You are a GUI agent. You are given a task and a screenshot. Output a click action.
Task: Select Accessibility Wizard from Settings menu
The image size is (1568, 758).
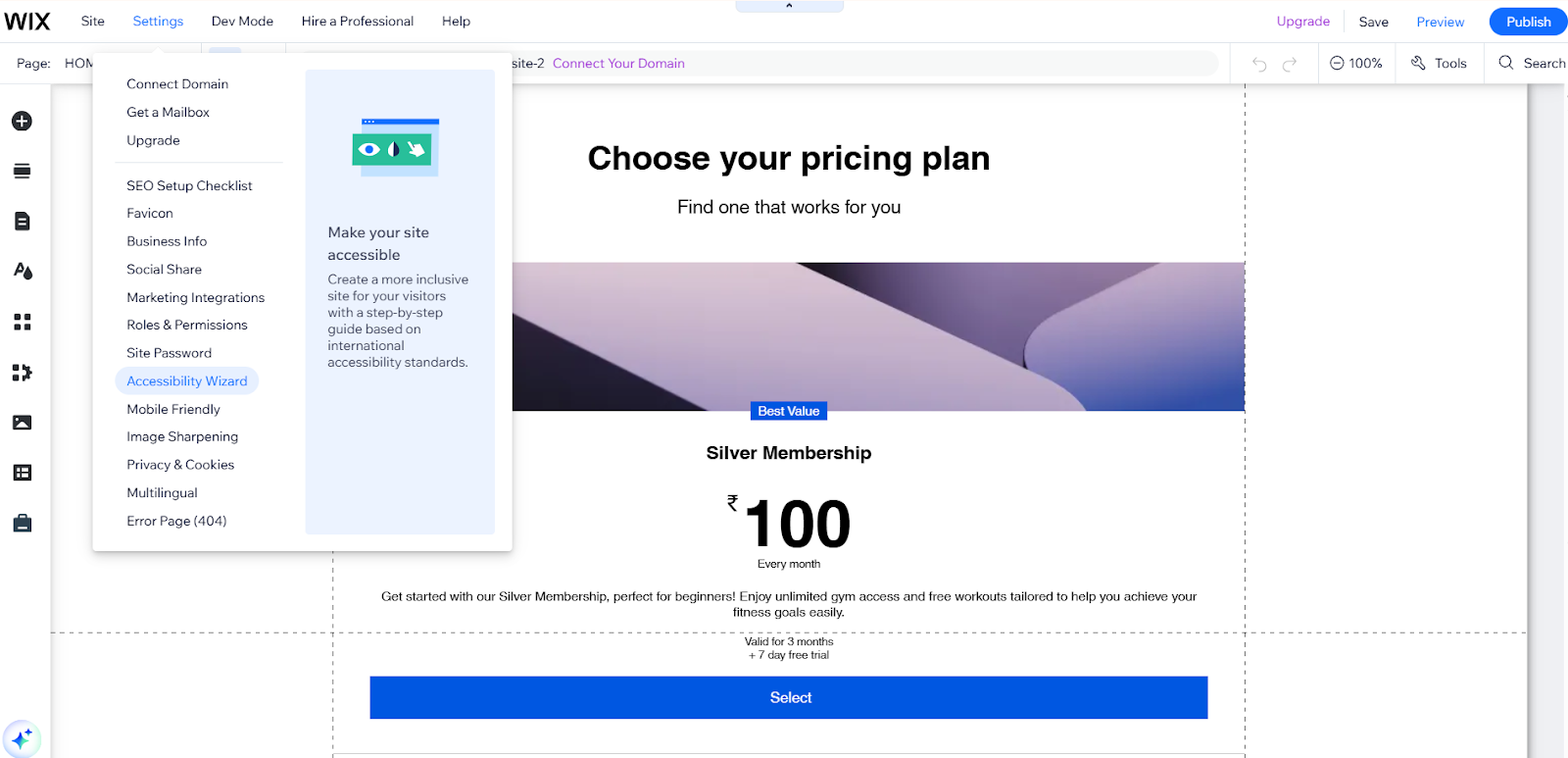186,381
